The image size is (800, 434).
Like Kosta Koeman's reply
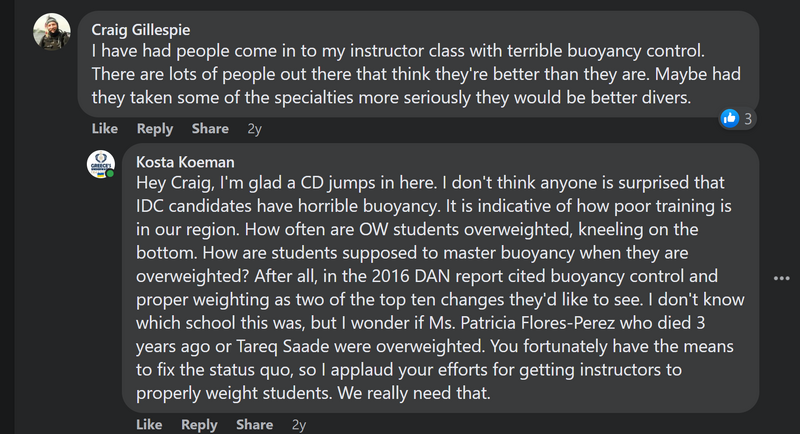tap(149, 424)
